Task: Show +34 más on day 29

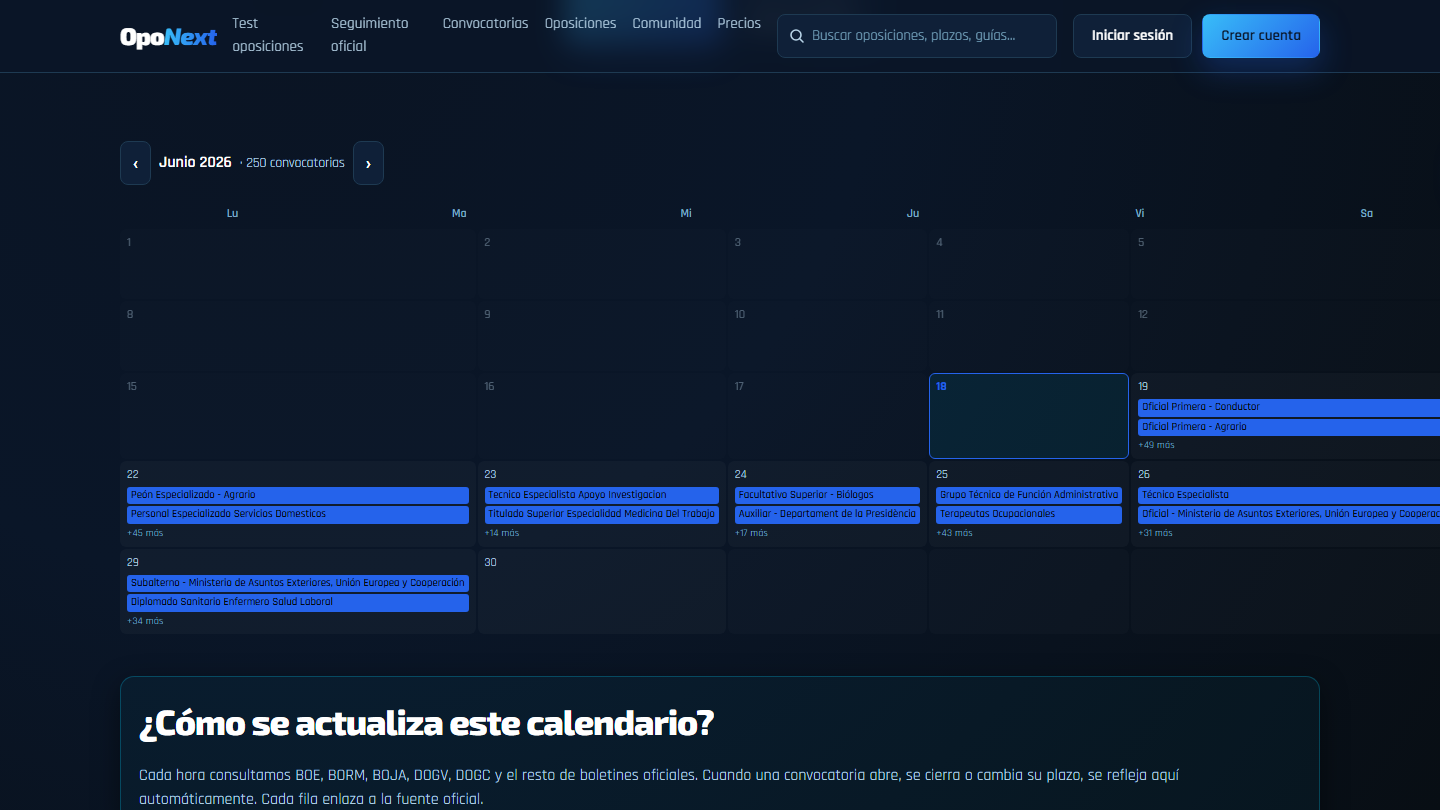Action: pos(145,621)
